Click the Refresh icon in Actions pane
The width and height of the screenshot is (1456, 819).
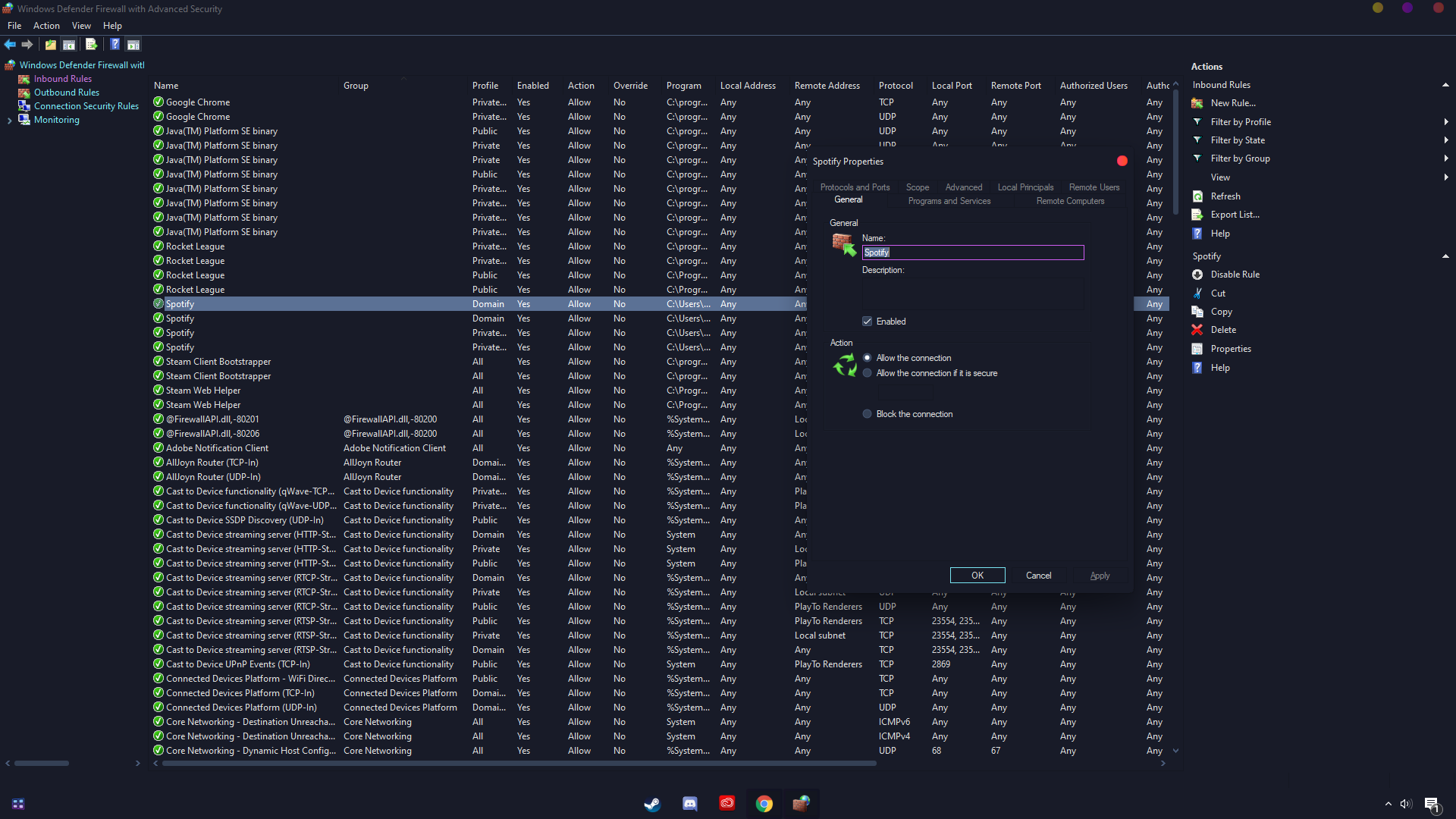(1197, 196)
